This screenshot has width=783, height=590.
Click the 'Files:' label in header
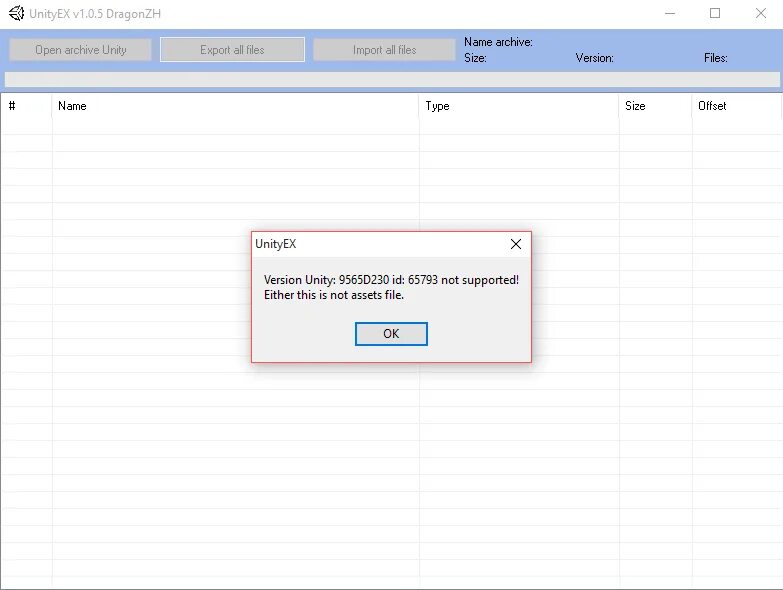[716, 58]
